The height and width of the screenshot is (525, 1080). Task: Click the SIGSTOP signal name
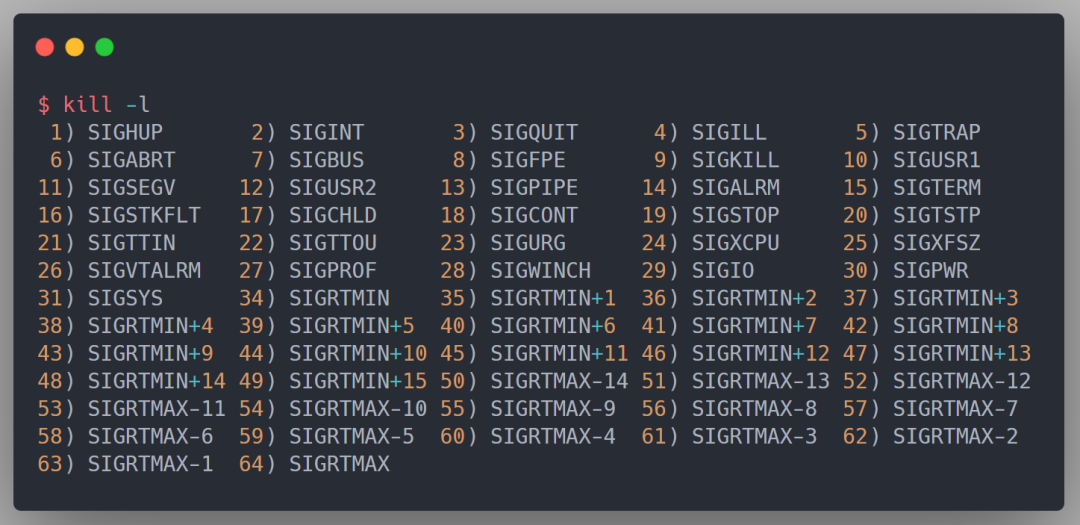(735, 215)
